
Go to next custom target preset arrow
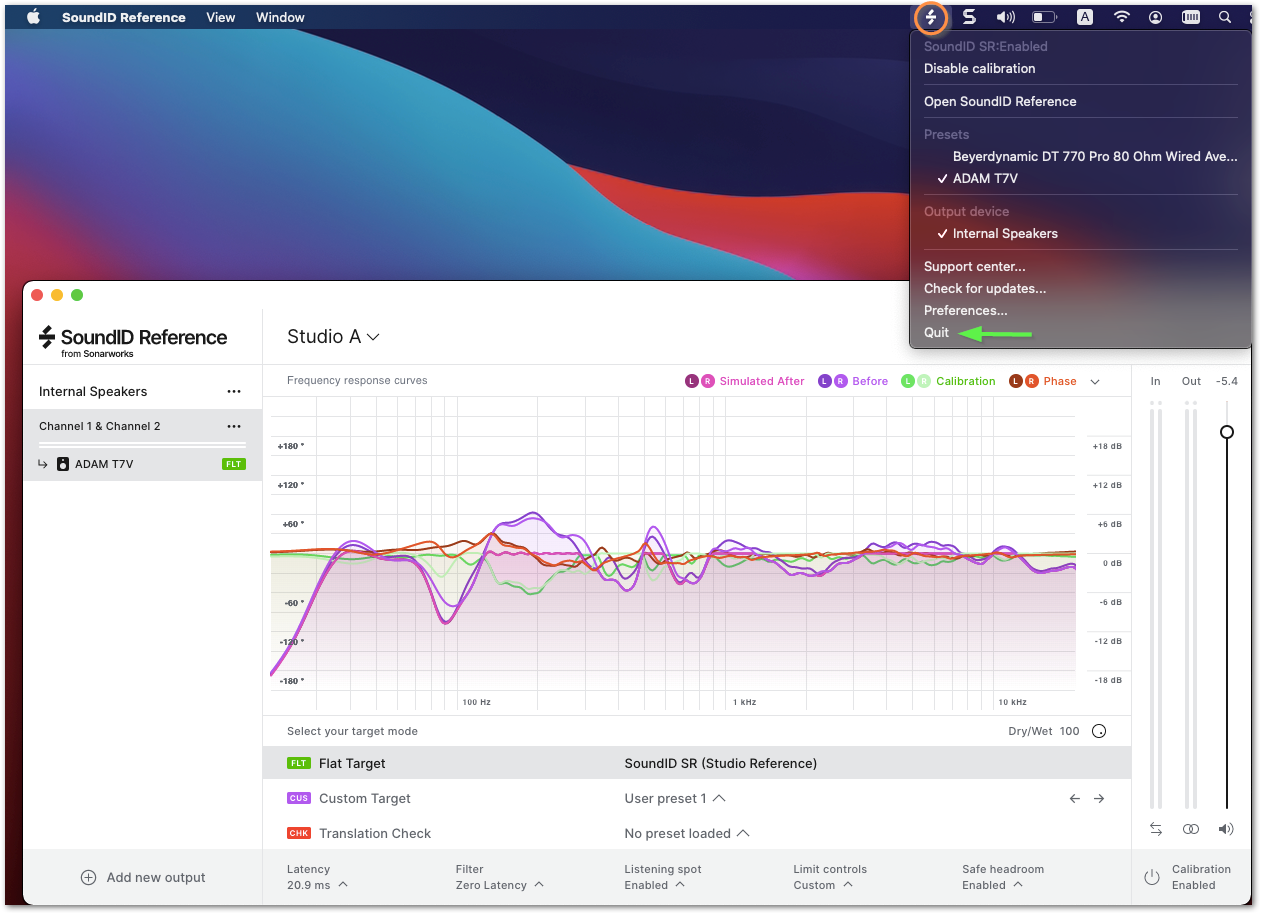(1099, 799)
